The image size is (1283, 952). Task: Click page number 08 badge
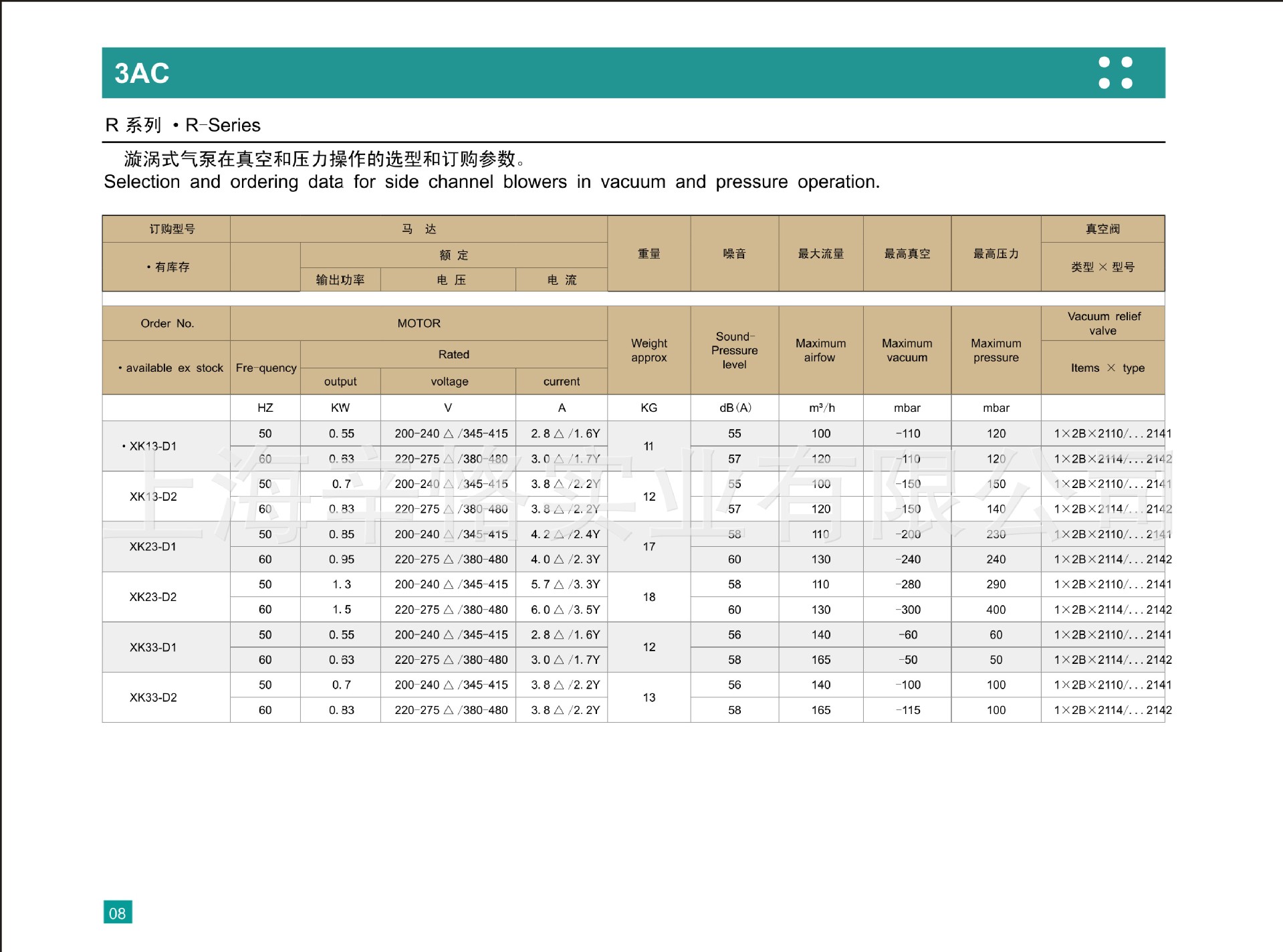118,913
